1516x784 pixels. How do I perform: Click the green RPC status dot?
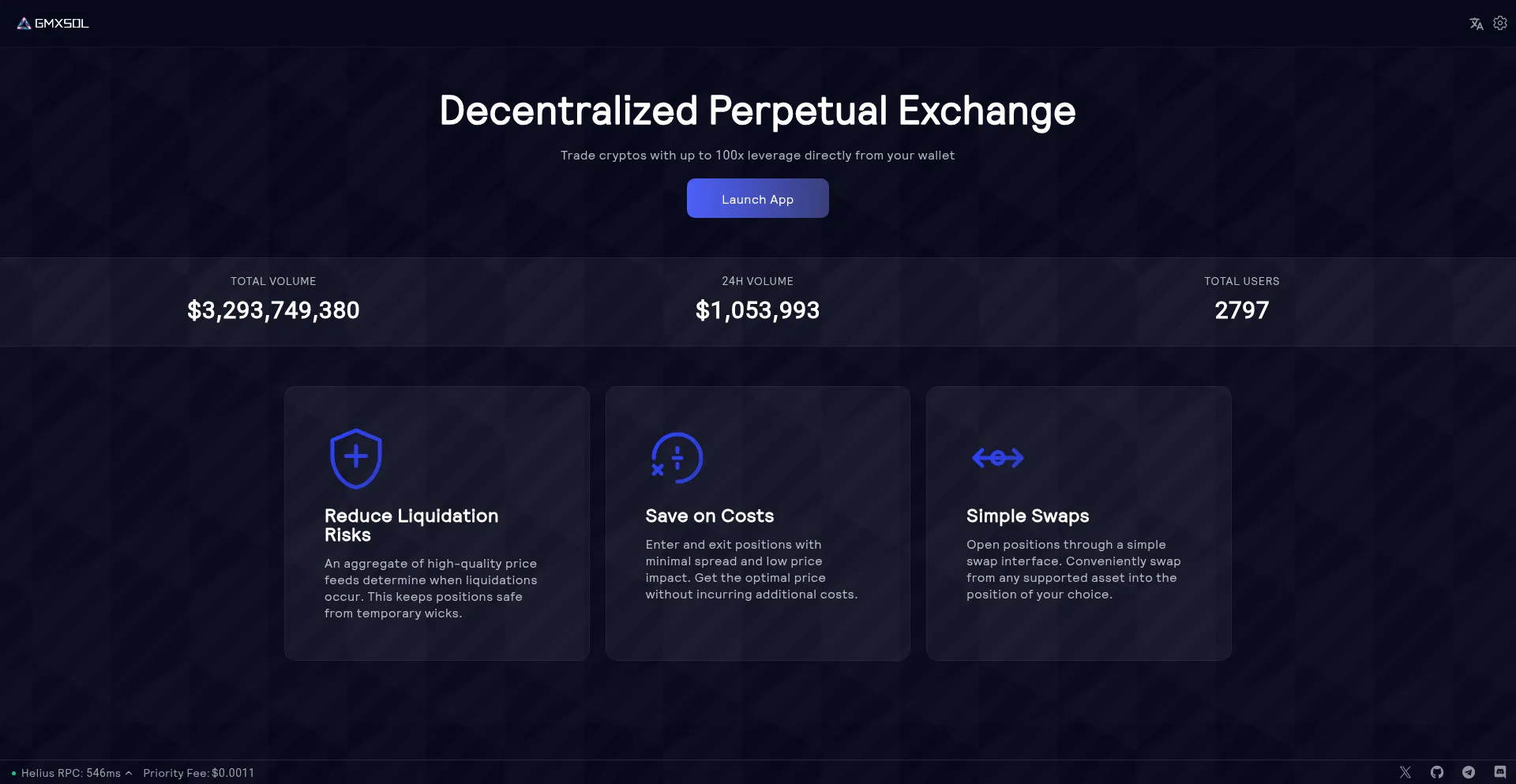(13, 773)
